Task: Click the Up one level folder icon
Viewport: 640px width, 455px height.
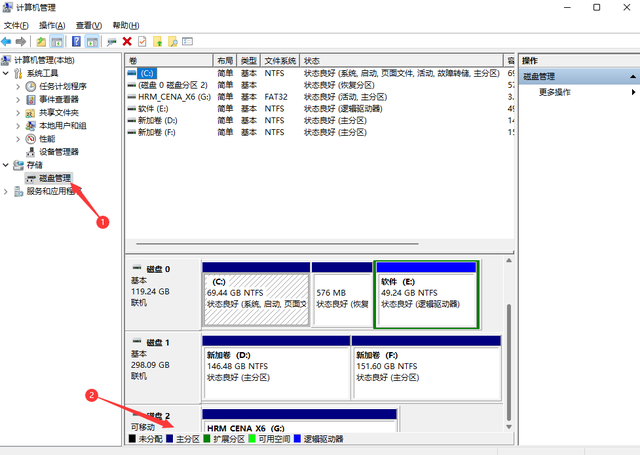Action: pyautogui.click(x=41, y=42)
